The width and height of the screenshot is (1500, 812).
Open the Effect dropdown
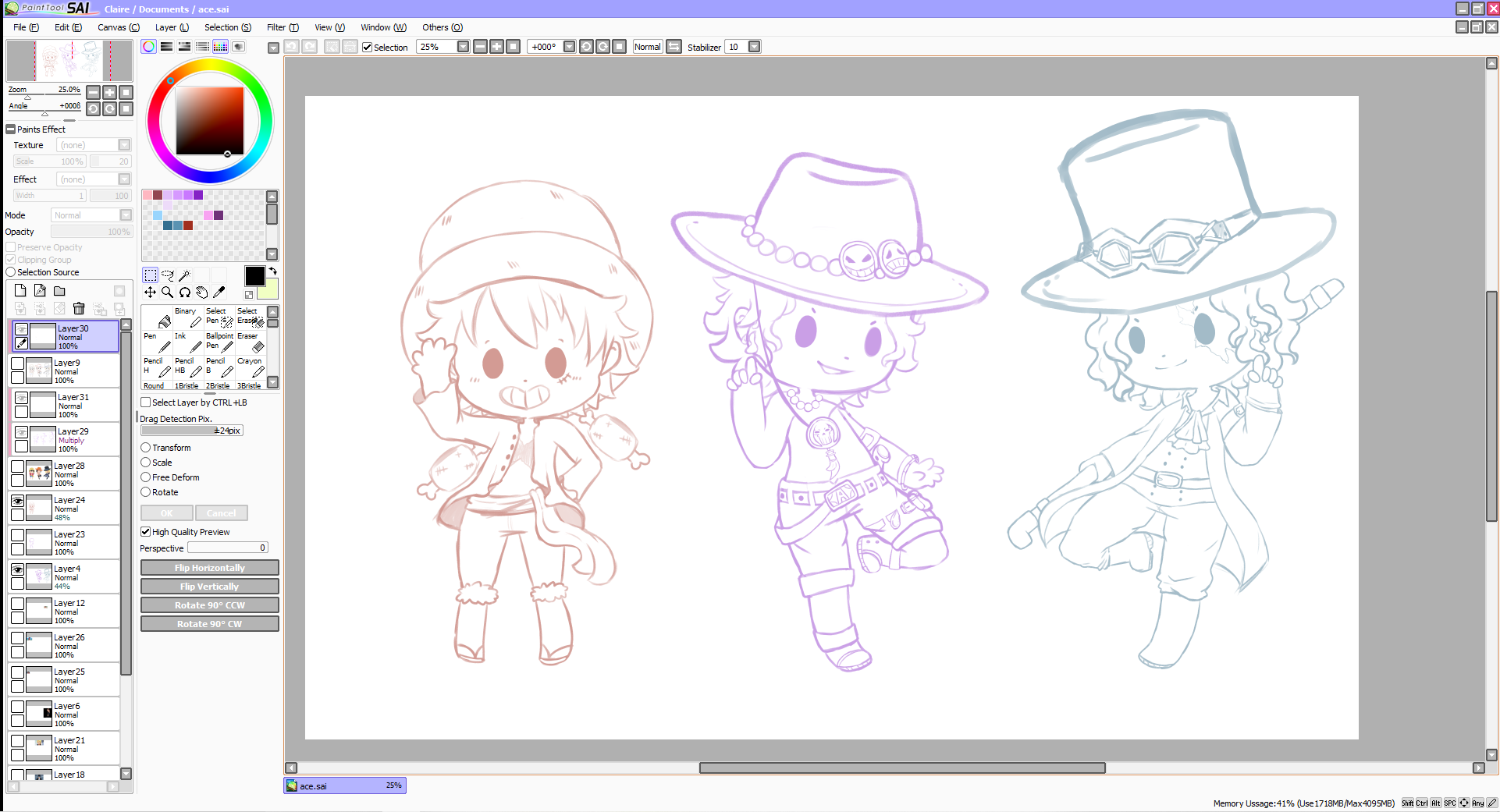click(x=124, y=179)
